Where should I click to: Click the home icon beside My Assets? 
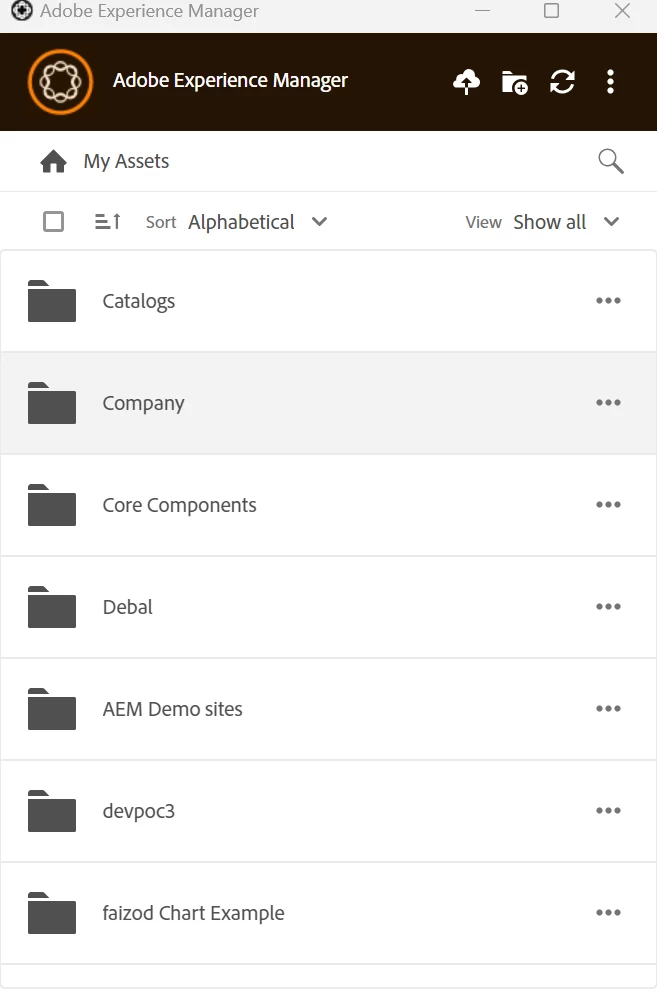click(x=53, y=161)
